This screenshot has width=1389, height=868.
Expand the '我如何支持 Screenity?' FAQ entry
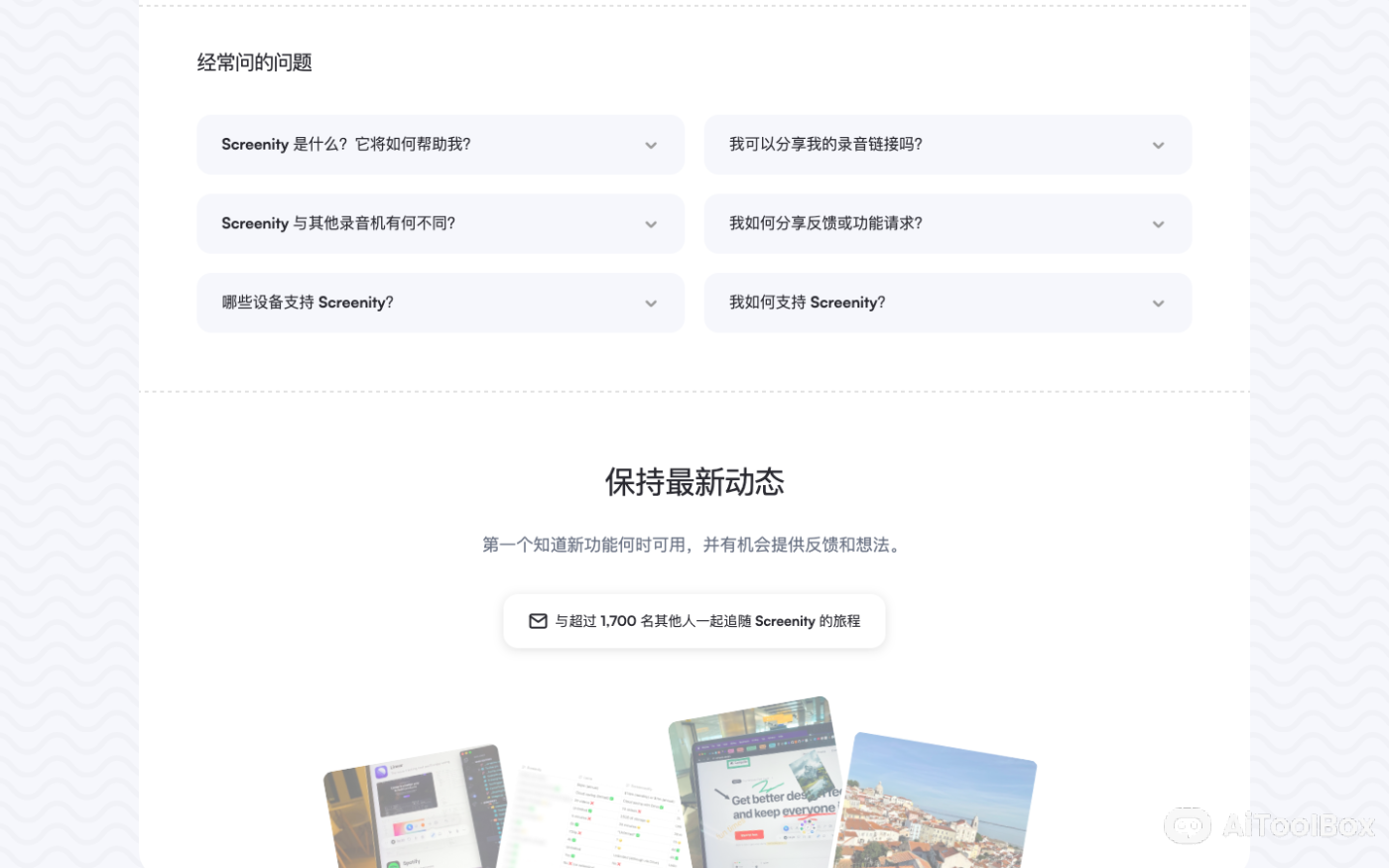click(947, 303)
